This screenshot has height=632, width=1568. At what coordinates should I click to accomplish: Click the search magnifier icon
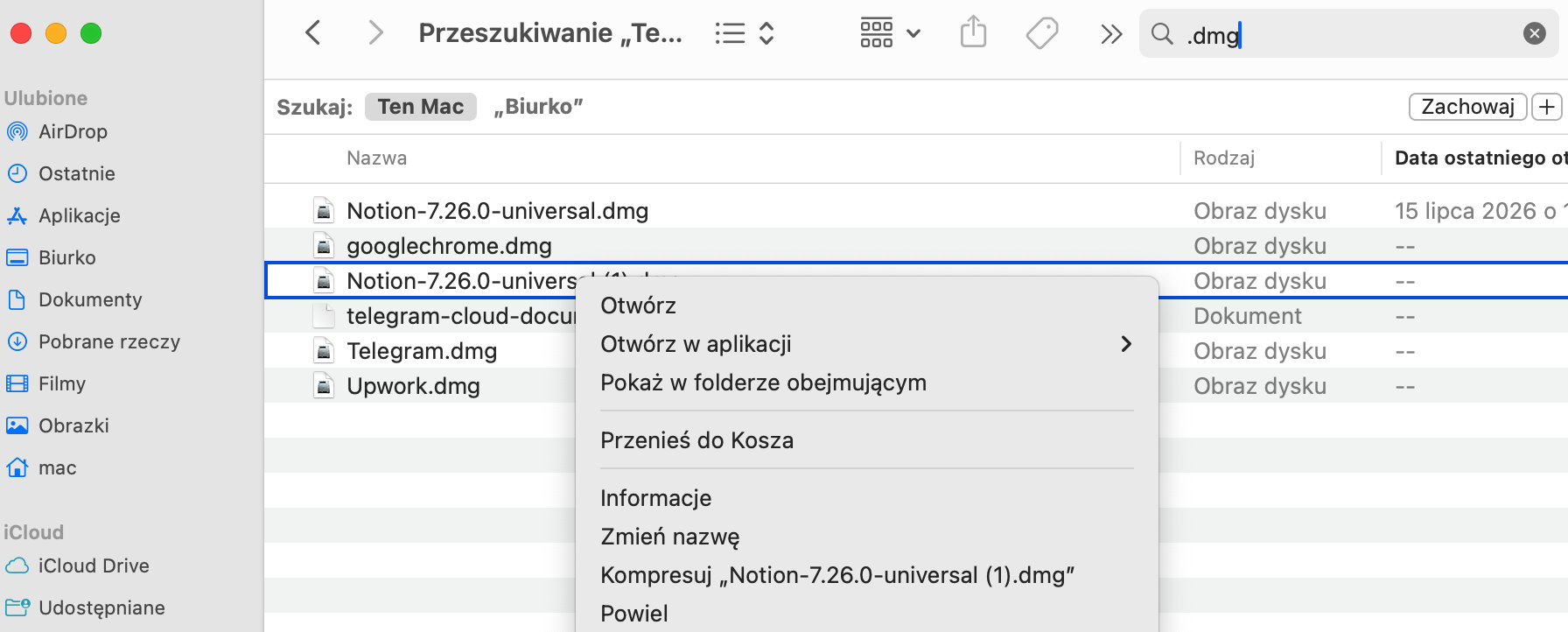[1162, 34]
